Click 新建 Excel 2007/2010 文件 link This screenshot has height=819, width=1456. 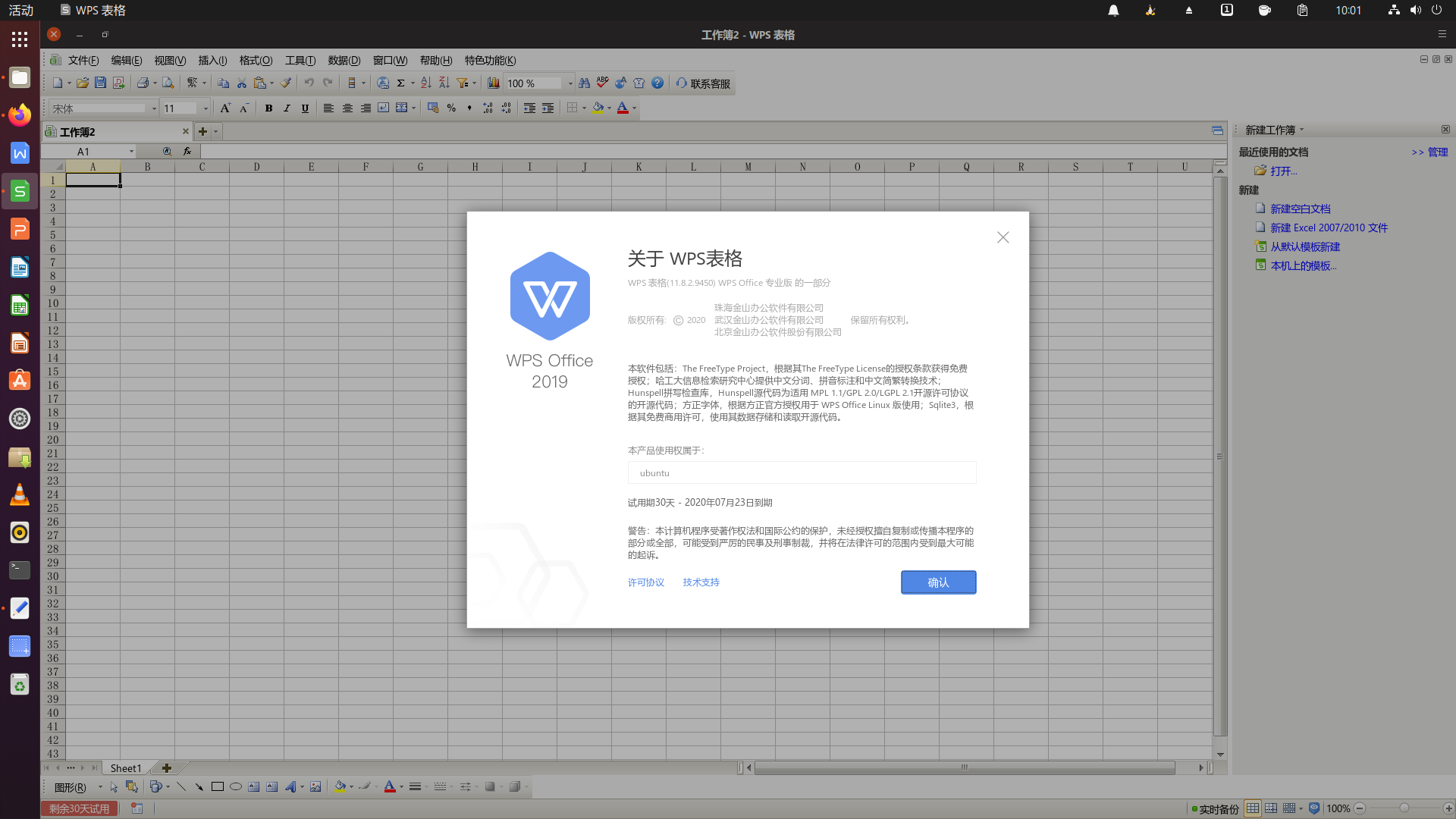pos(1329,227)
